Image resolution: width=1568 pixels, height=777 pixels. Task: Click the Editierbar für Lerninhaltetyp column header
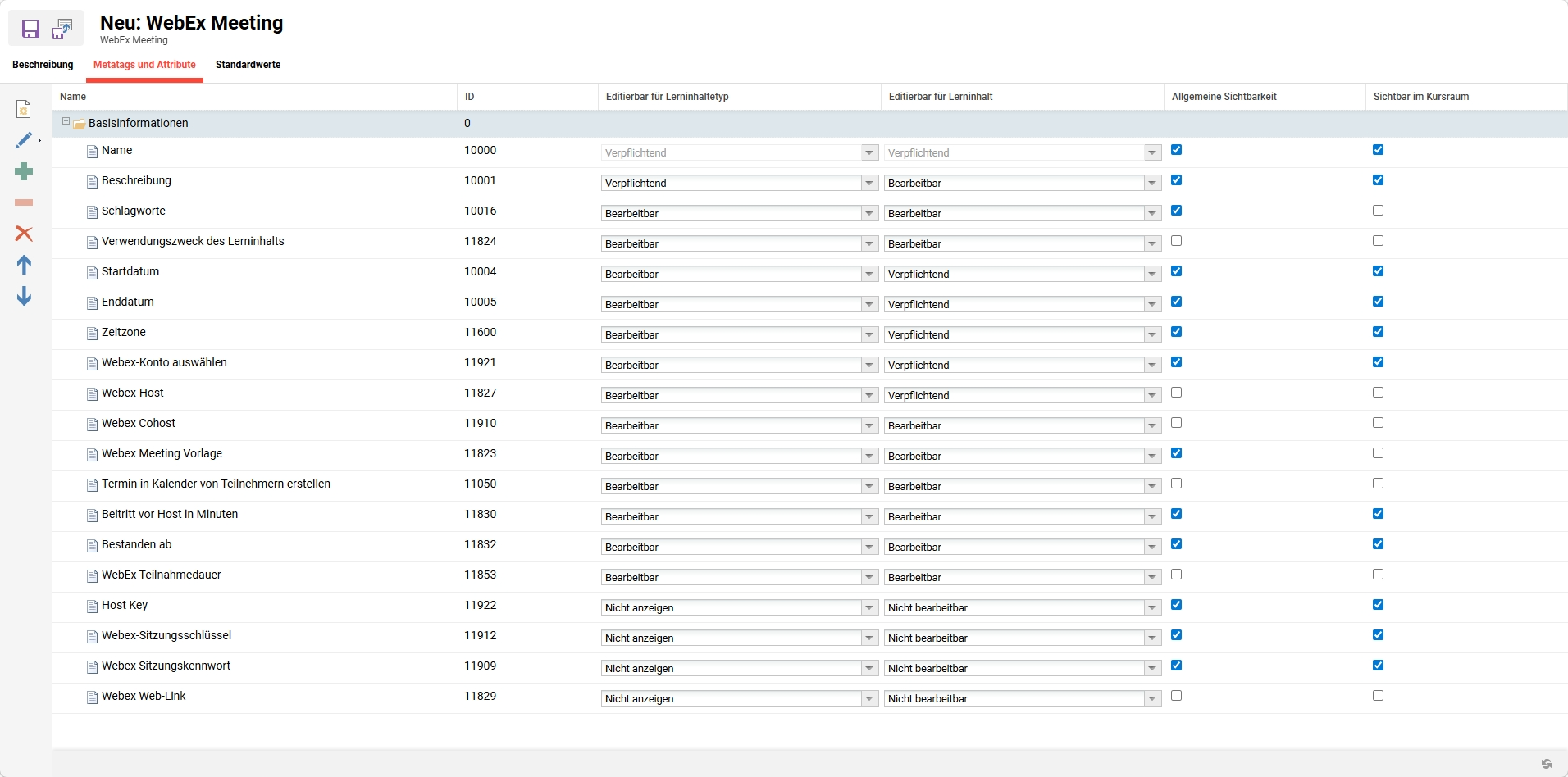[x=740, y=97]
